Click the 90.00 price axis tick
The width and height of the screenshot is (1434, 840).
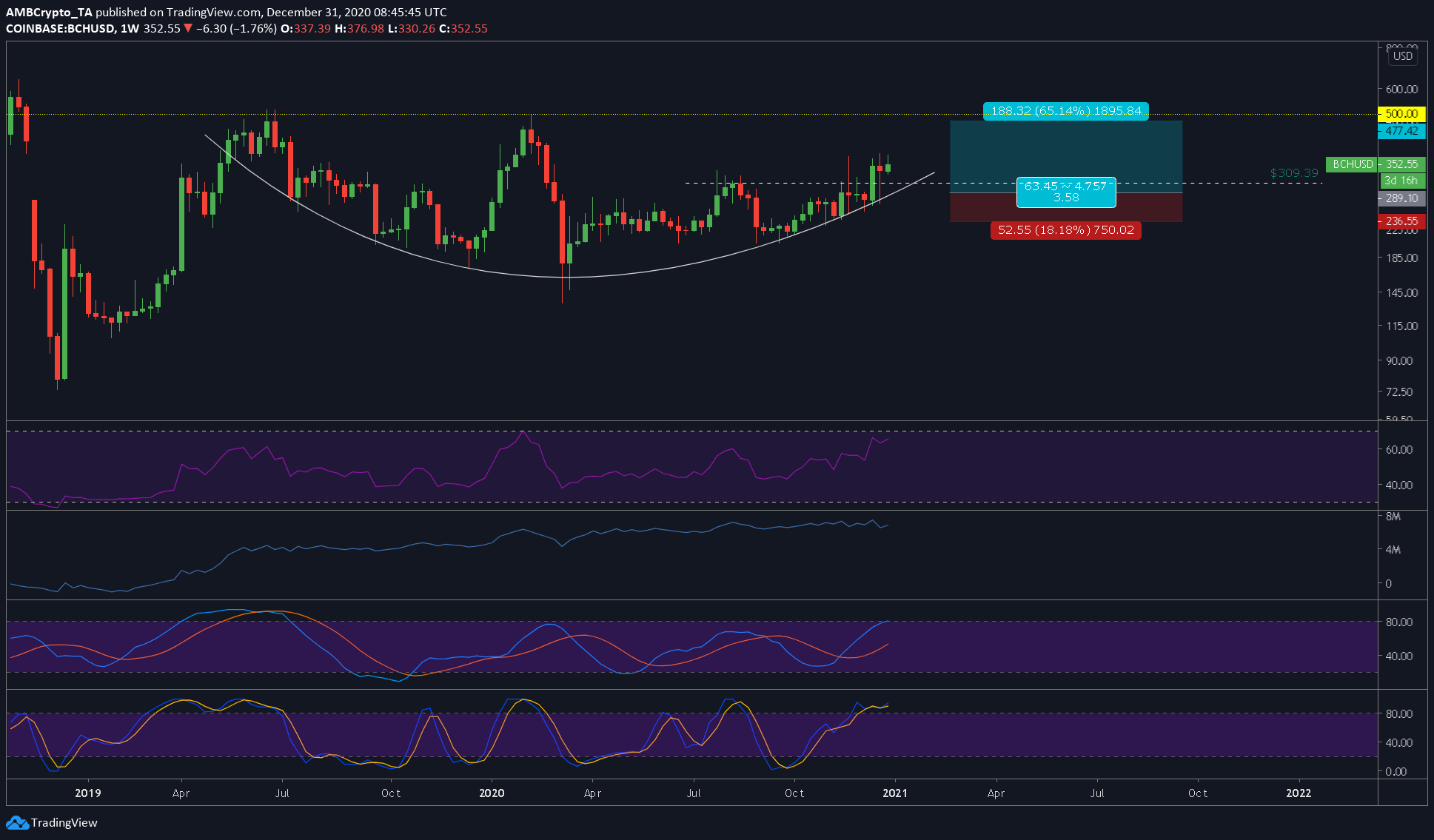[x=1399, y=361]
